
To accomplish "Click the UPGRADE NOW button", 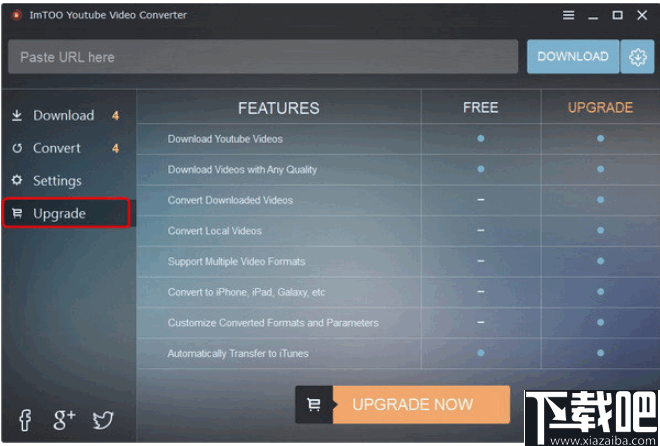I will tap(421, 405).
